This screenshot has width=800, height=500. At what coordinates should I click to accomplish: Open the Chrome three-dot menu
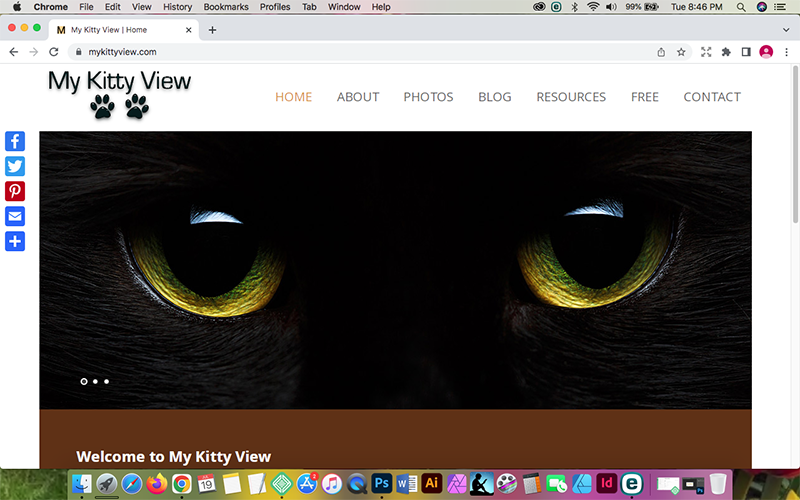pos(787,52)
